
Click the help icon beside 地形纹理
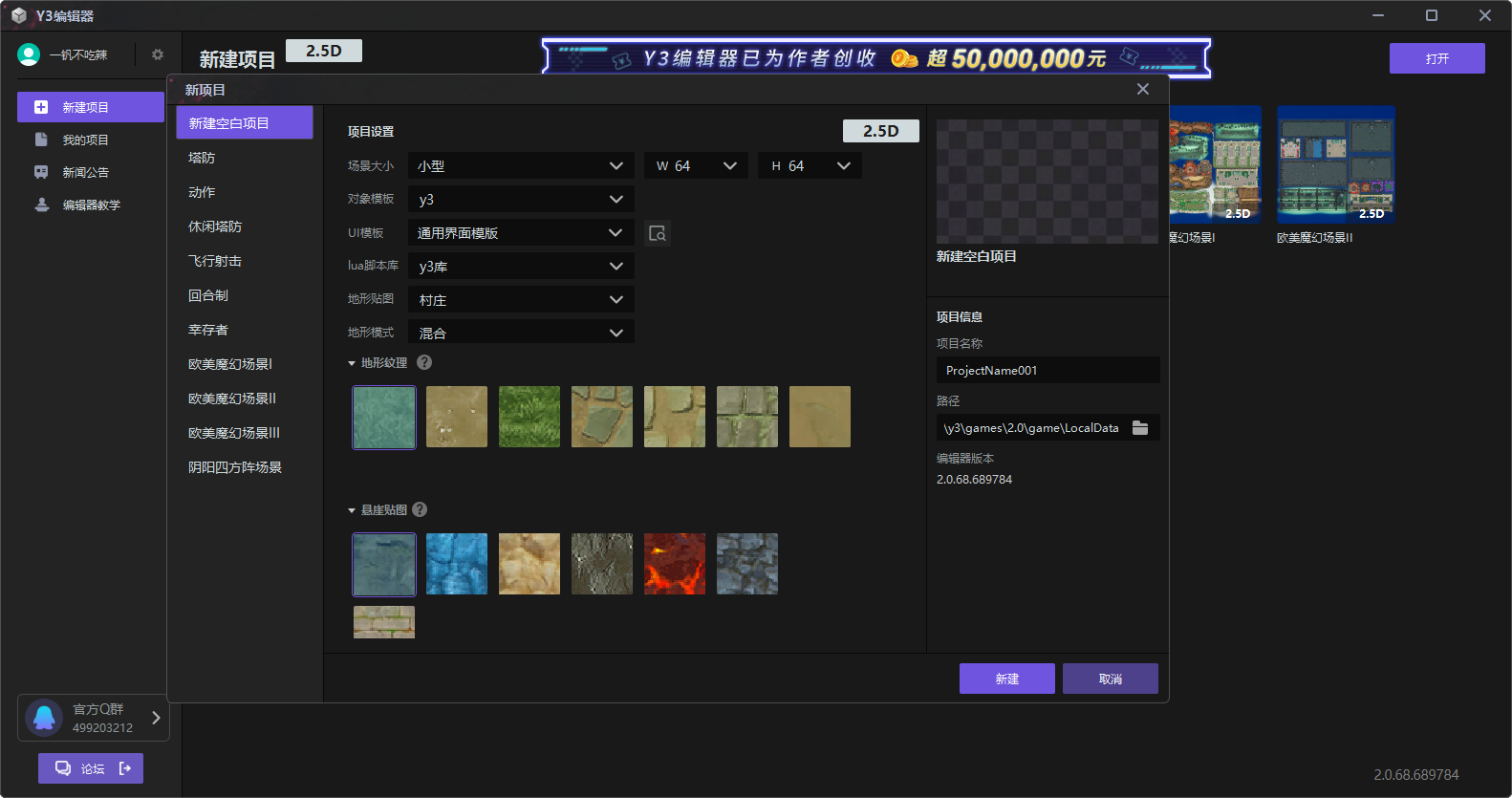pos(424,362)
